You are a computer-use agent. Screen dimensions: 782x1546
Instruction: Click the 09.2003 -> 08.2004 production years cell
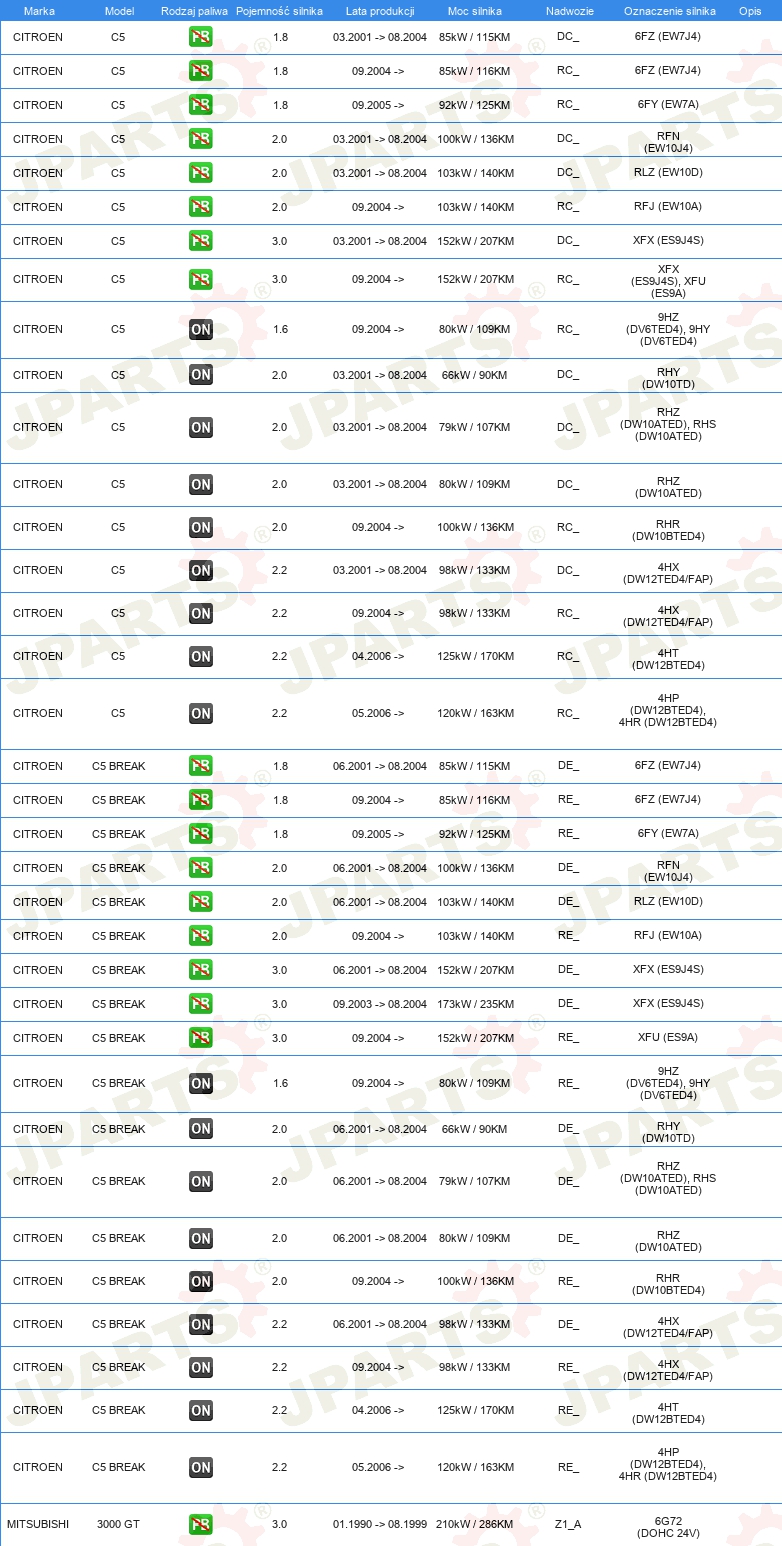380,1004
